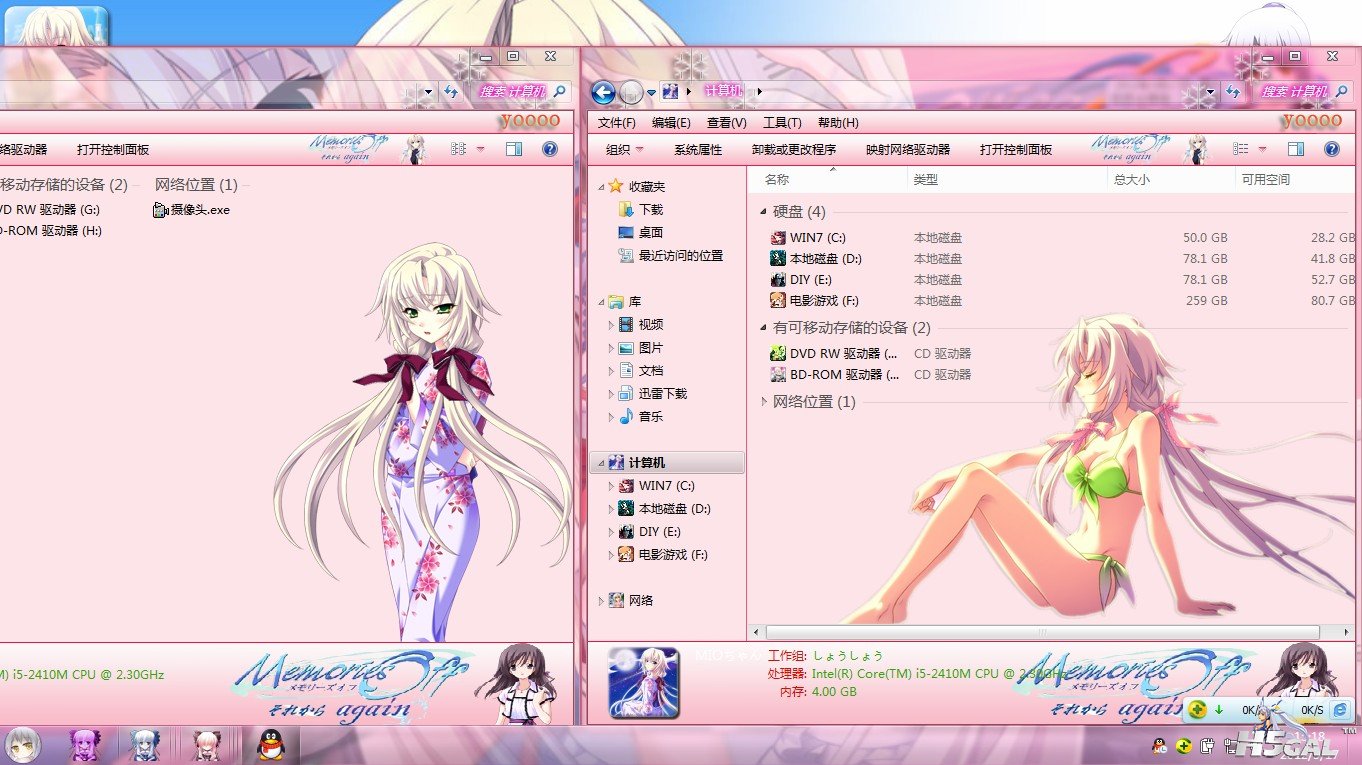1362x765 pixels.
Task: Toggle the preview pane in the right window
Action: click(x=1296, y=149)
